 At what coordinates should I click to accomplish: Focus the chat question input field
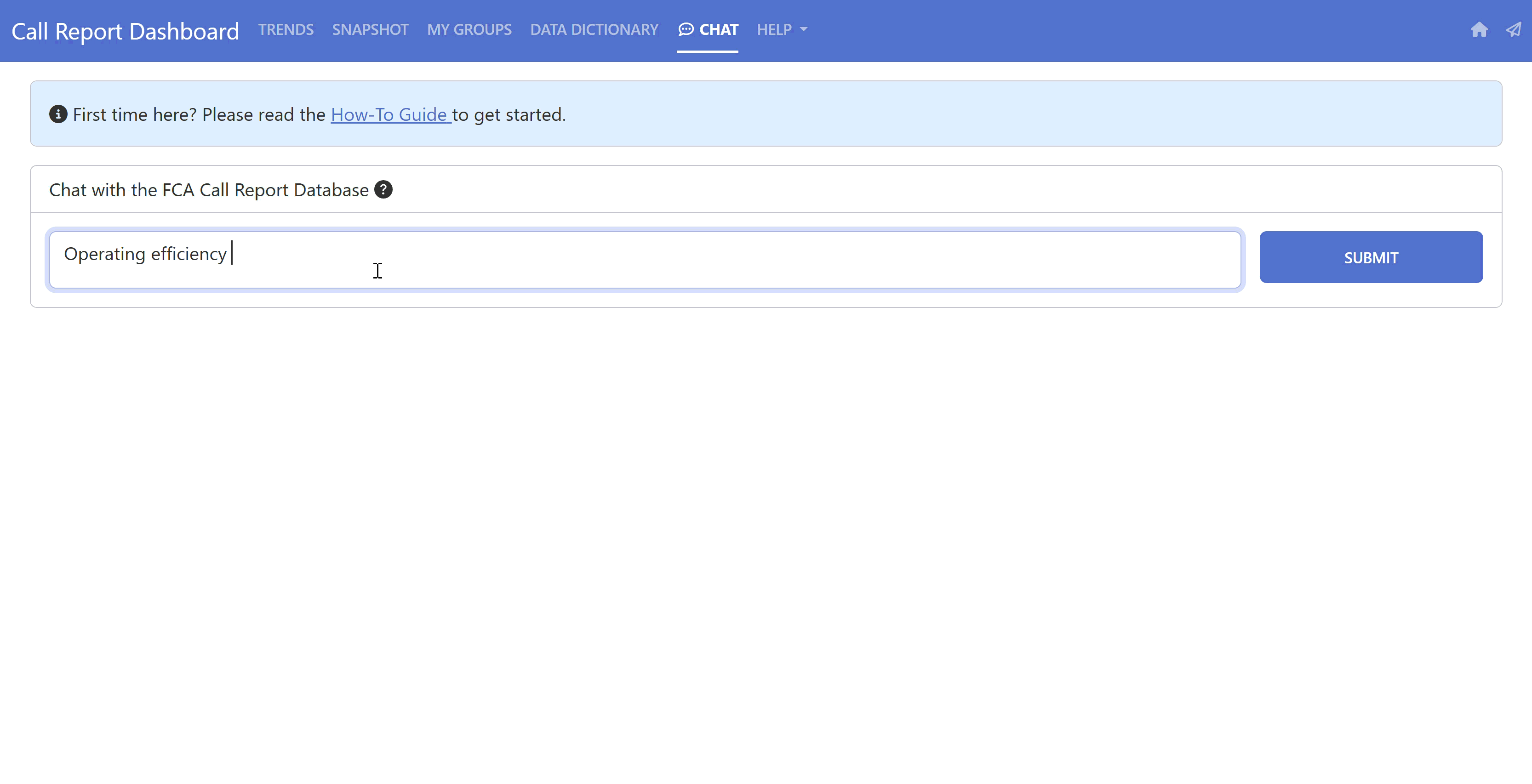pyautogui.click(x=714, y=260)
